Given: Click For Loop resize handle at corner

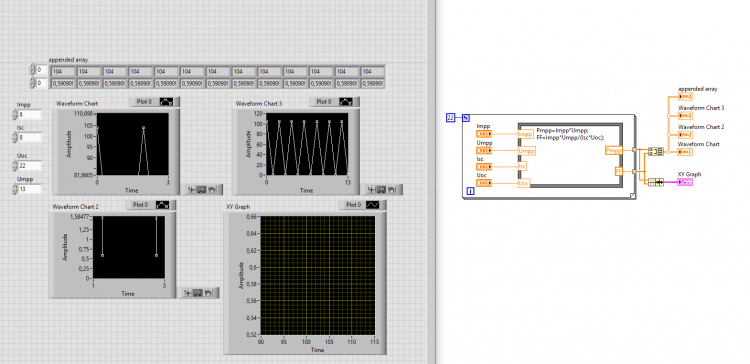Looking at the screenshot, I should point(632,195).
